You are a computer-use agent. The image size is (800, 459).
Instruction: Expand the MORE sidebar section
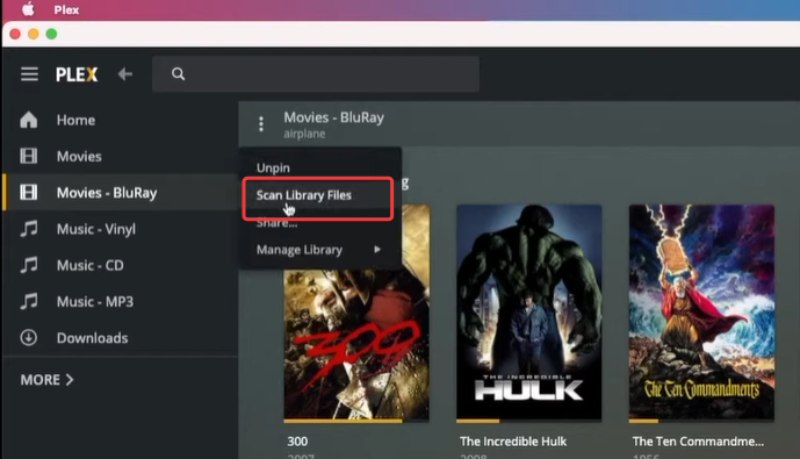[x=47, y=380]
